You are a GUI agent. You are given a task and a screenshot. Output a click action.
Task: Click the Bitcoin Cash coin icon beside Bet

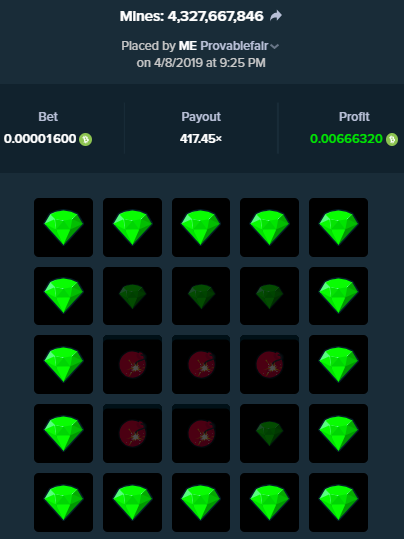click(x=86, y=140)
